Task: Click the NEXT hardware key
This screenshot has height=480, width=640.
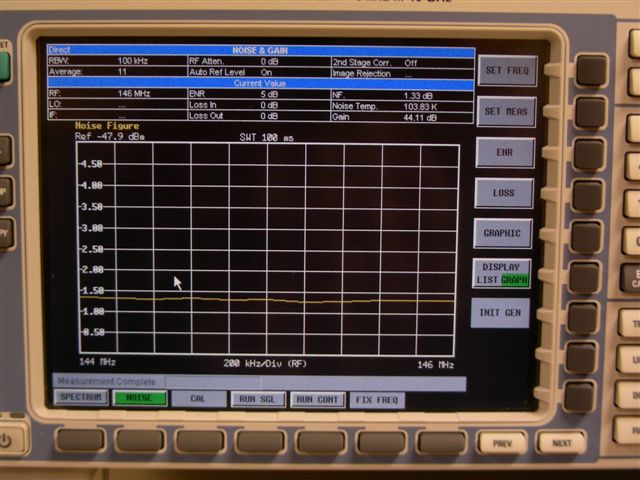Action: click(x=562, y=443)
